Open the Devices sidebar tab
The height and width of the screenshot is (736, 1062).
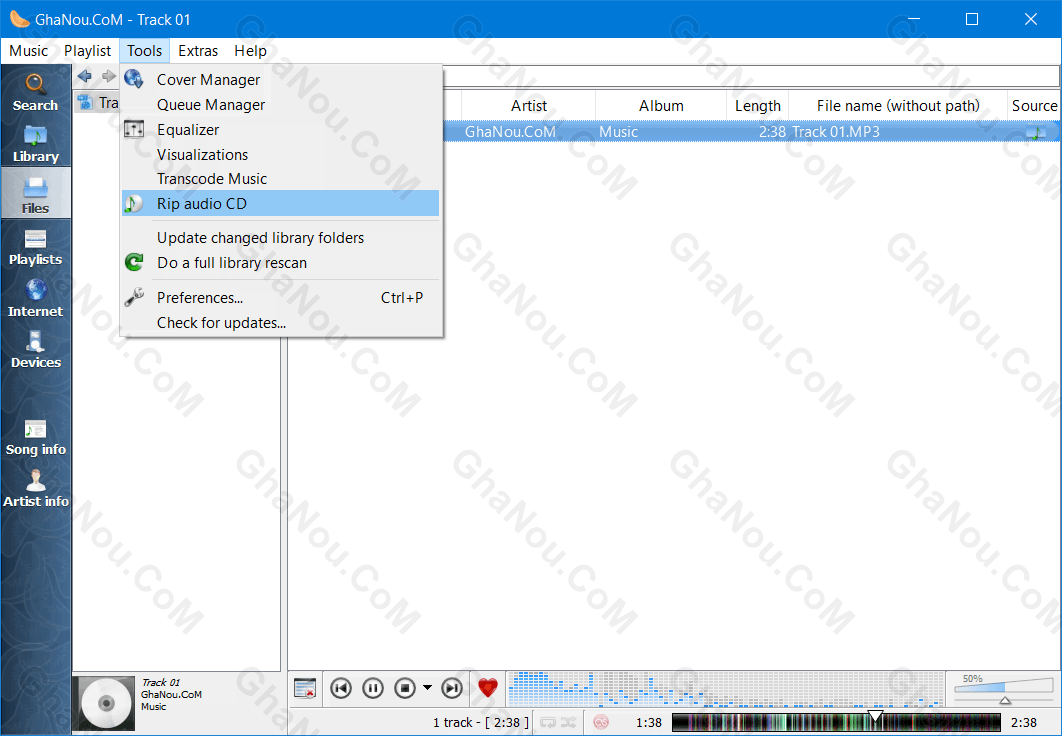[x=35, y=349]
